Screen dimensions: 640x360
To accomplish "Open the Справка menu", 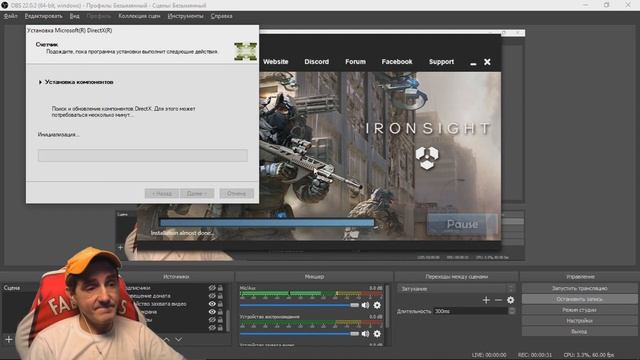I will [x=222, y=16].
